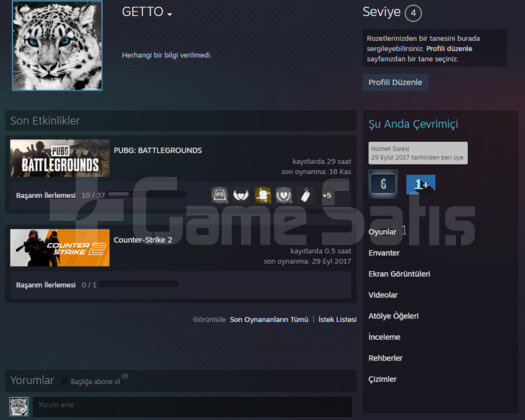Open the Counter-Strike 2 title link

click(x=143, y=240)
